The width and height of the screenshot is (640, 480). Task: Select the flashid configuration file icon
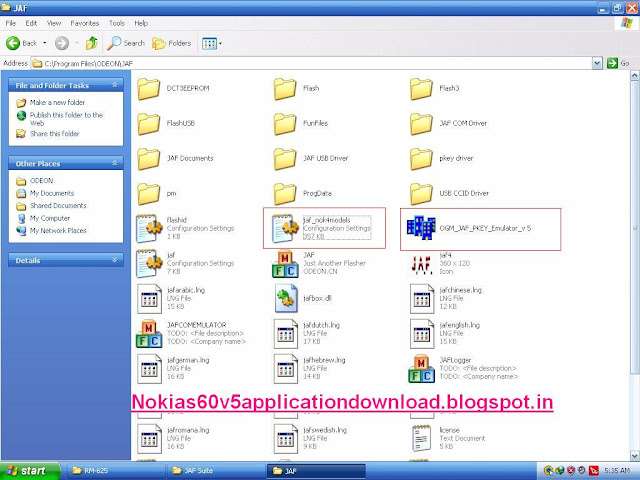[x=149, y=229]
